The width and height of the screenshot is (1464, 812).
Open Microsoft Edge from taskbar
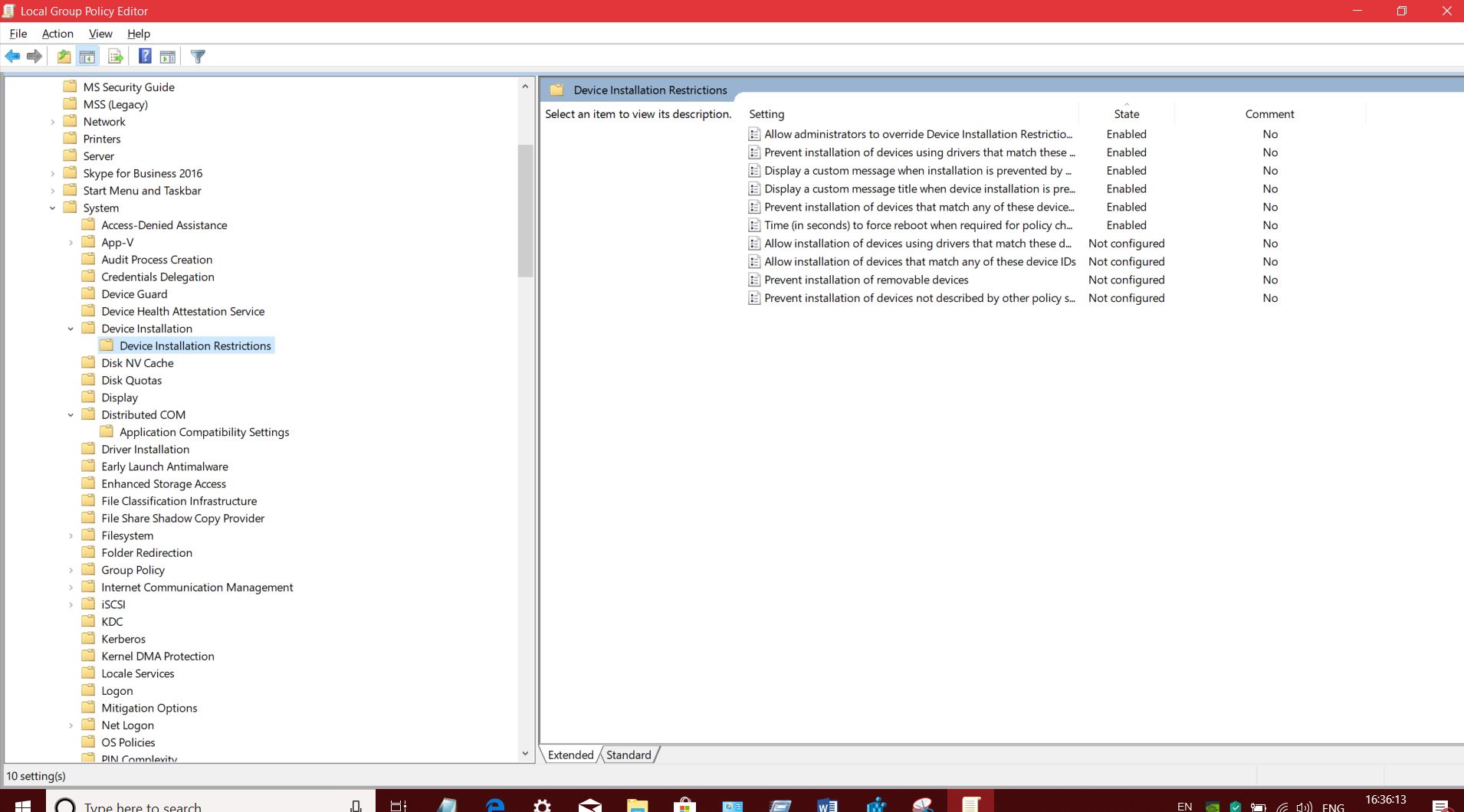(x=495, y=804)
